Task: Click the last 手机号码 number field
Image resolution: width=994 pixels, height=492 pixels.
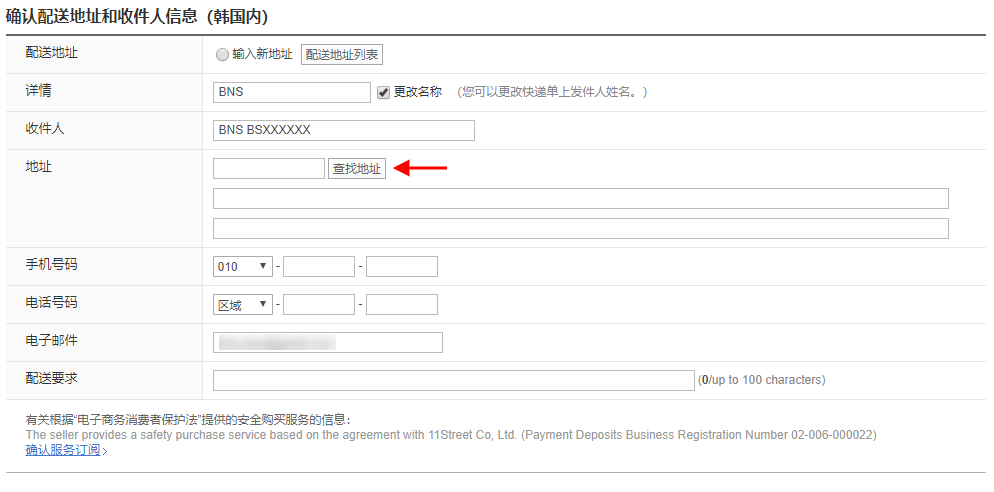Action: pyautogui.click(x=402, y=266)
